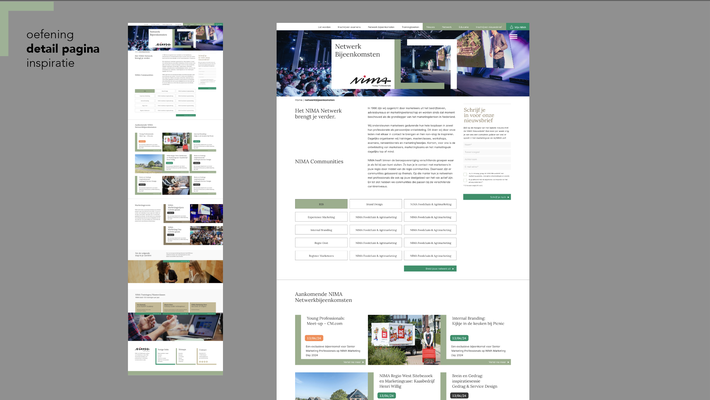
Task: Open Netwerk bijeenkomsten in the top navigation
Action: coord(381,27)
